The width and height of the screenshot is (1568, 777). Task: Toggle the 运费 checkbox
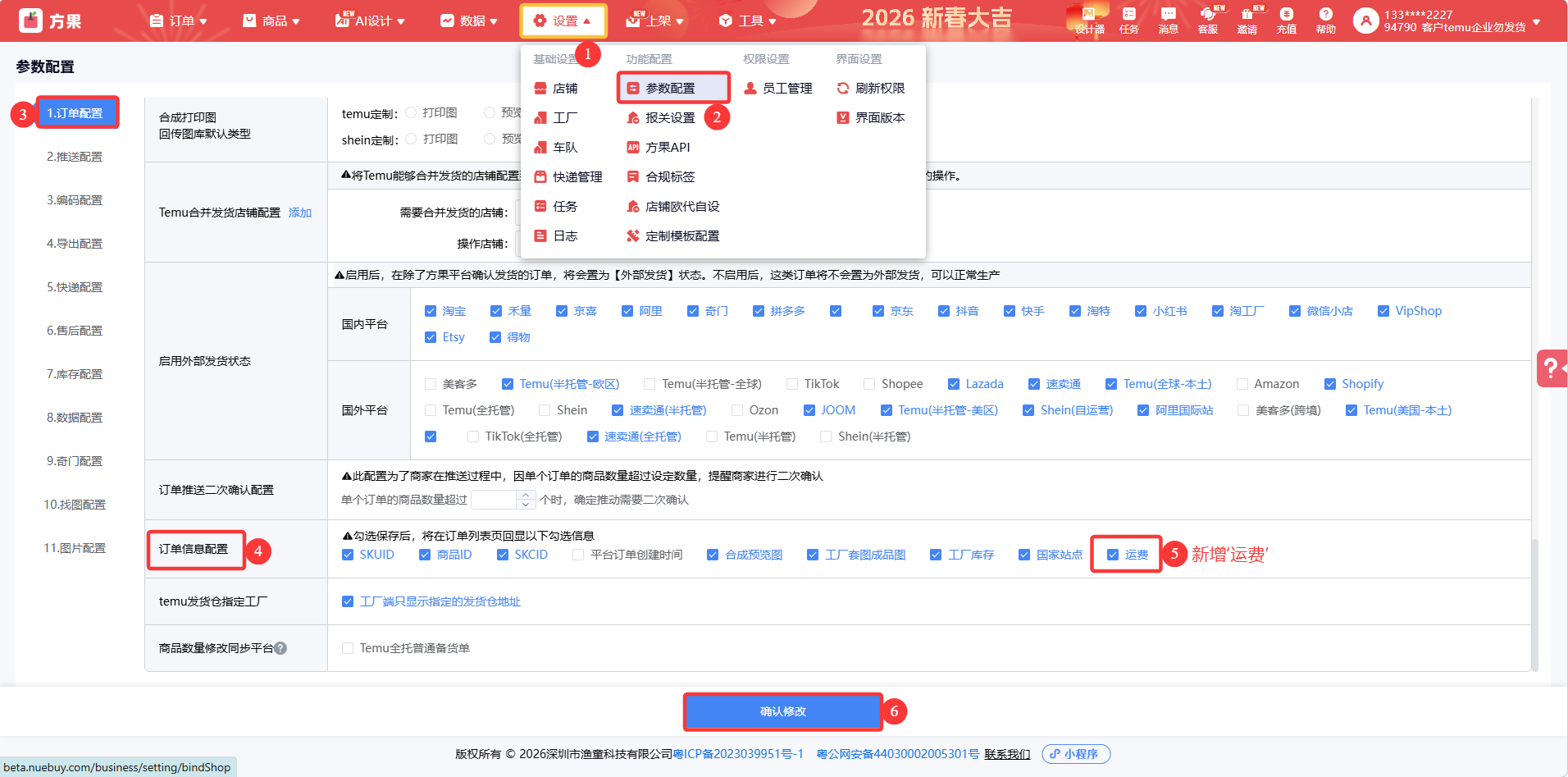click(x=1113, y=555)
